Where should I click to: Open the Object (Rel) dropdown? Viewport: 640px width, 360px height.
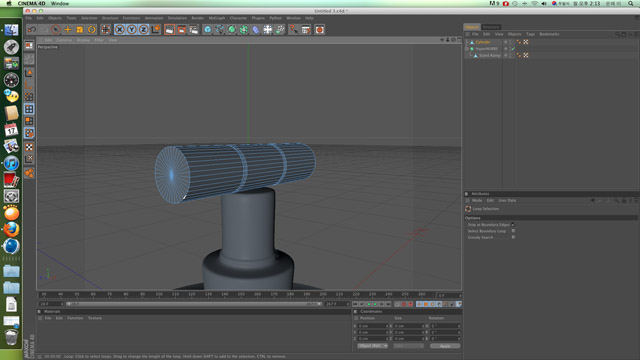(372, 346)
